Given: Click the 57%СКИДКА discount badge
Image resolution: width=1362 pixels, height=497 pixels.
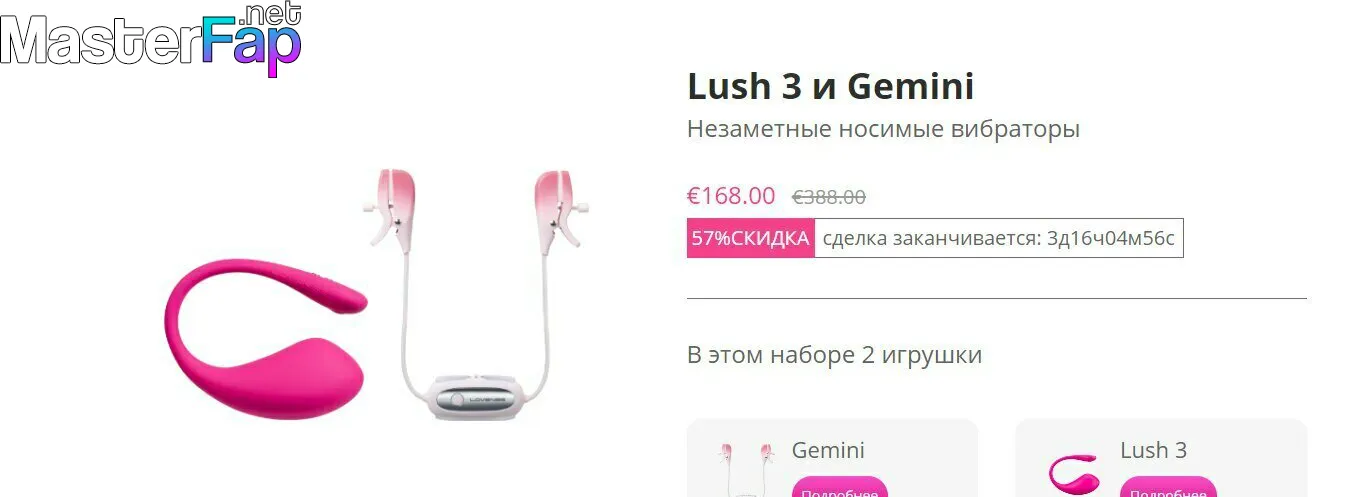Looking at the screenshot, I should click(751, 238).
